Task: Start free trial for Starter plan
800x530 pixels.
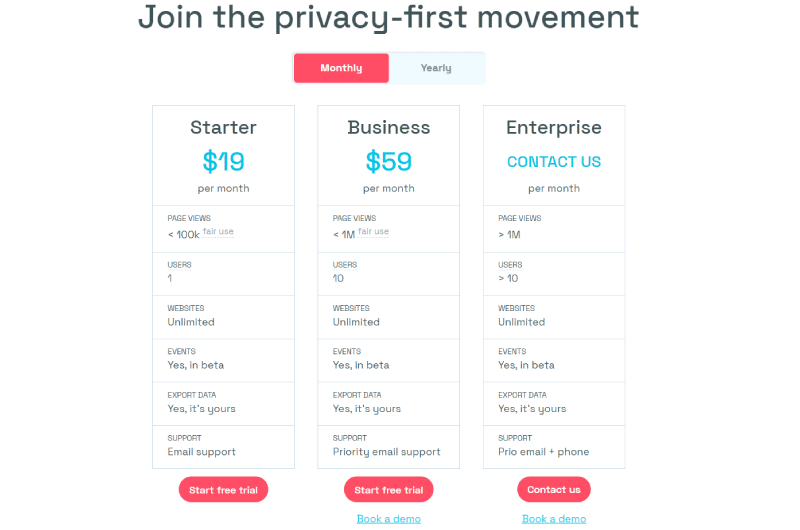Action: 223,490
